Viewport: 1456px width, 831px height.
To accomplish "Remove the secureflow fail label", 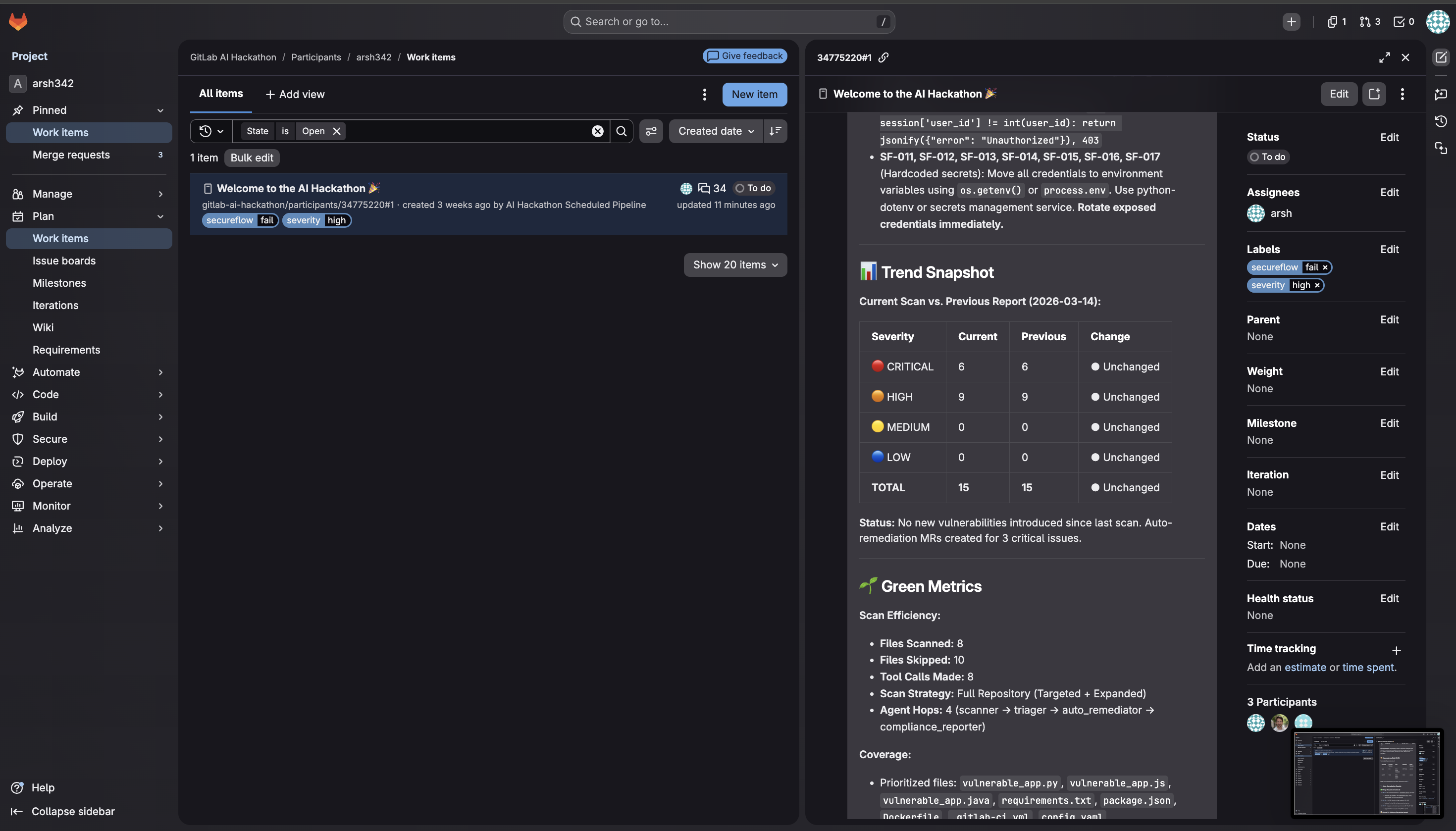I will pyautogui.click(x=1325, y=267).
